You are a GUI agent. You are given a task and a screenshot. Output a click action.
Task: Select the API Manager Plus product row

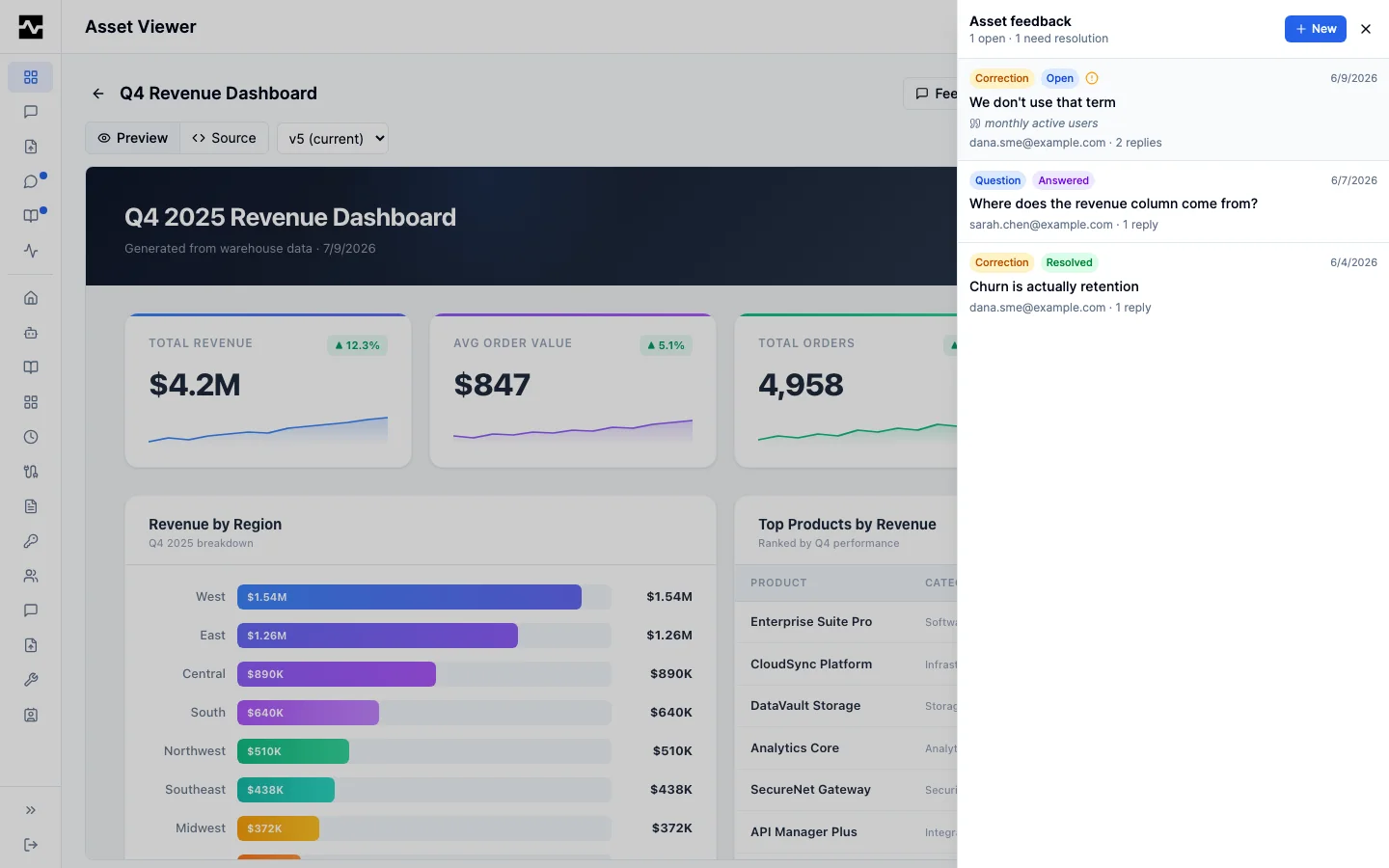(x=846, y=832)
